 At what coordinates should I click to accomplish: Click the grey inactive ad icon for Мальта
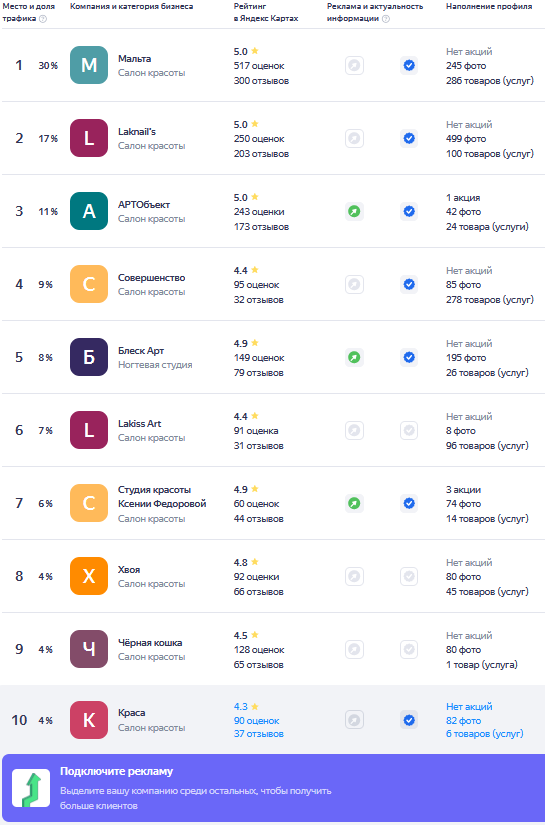tap(355, 66)
